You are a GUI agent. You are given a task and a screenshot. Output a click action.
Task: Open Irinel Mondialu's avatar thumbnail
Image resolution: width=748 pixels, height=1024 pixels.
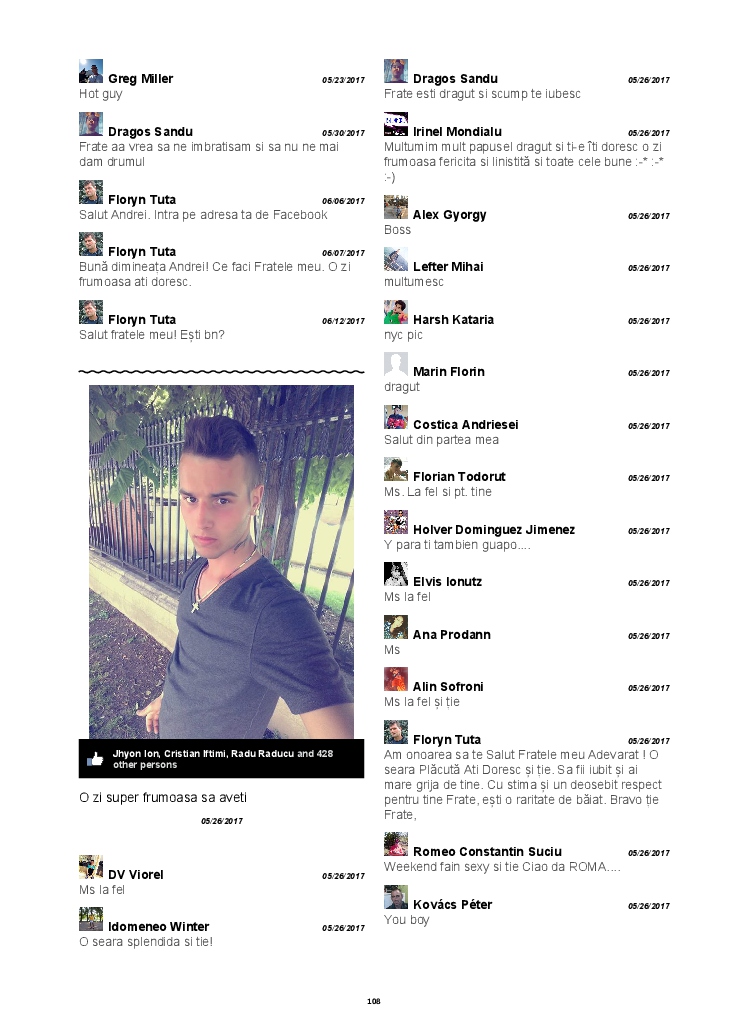click(396, 124)
